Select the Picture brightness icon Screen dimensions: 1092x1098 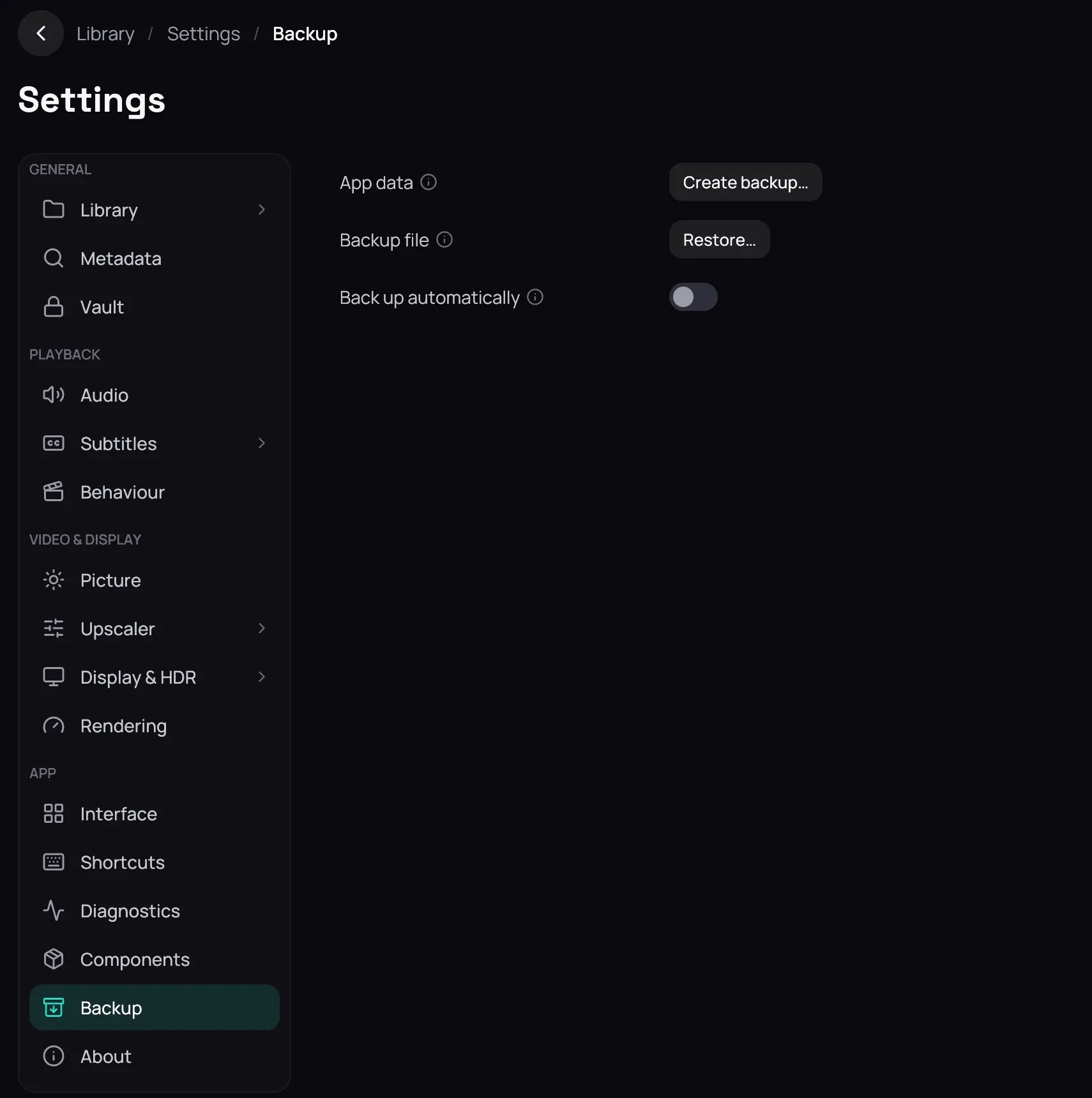point(54,580)
